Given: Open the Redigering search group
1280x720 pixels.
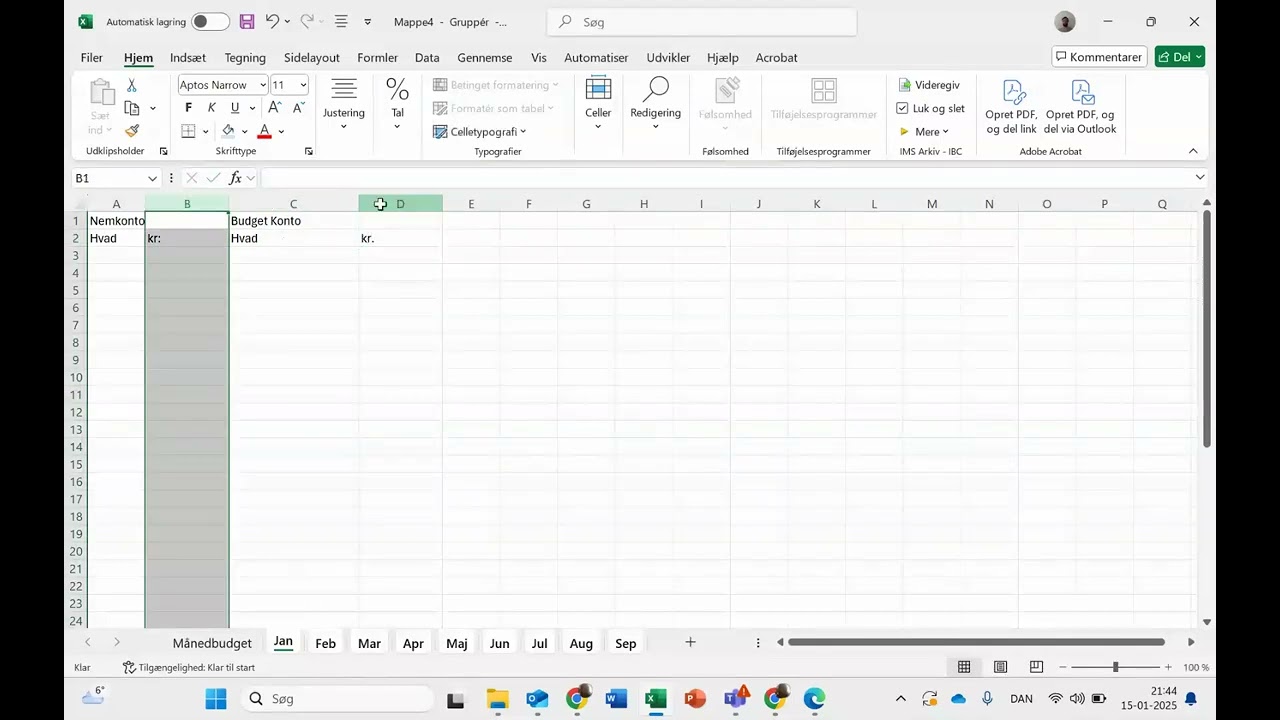Looking at the screenshot, I should click(655, 104).
